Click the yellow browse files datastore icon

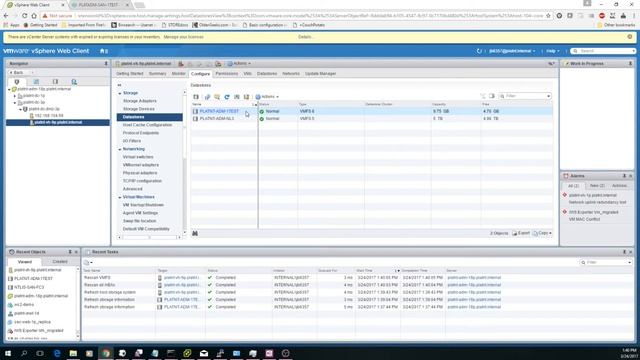[x=217, y=97]
